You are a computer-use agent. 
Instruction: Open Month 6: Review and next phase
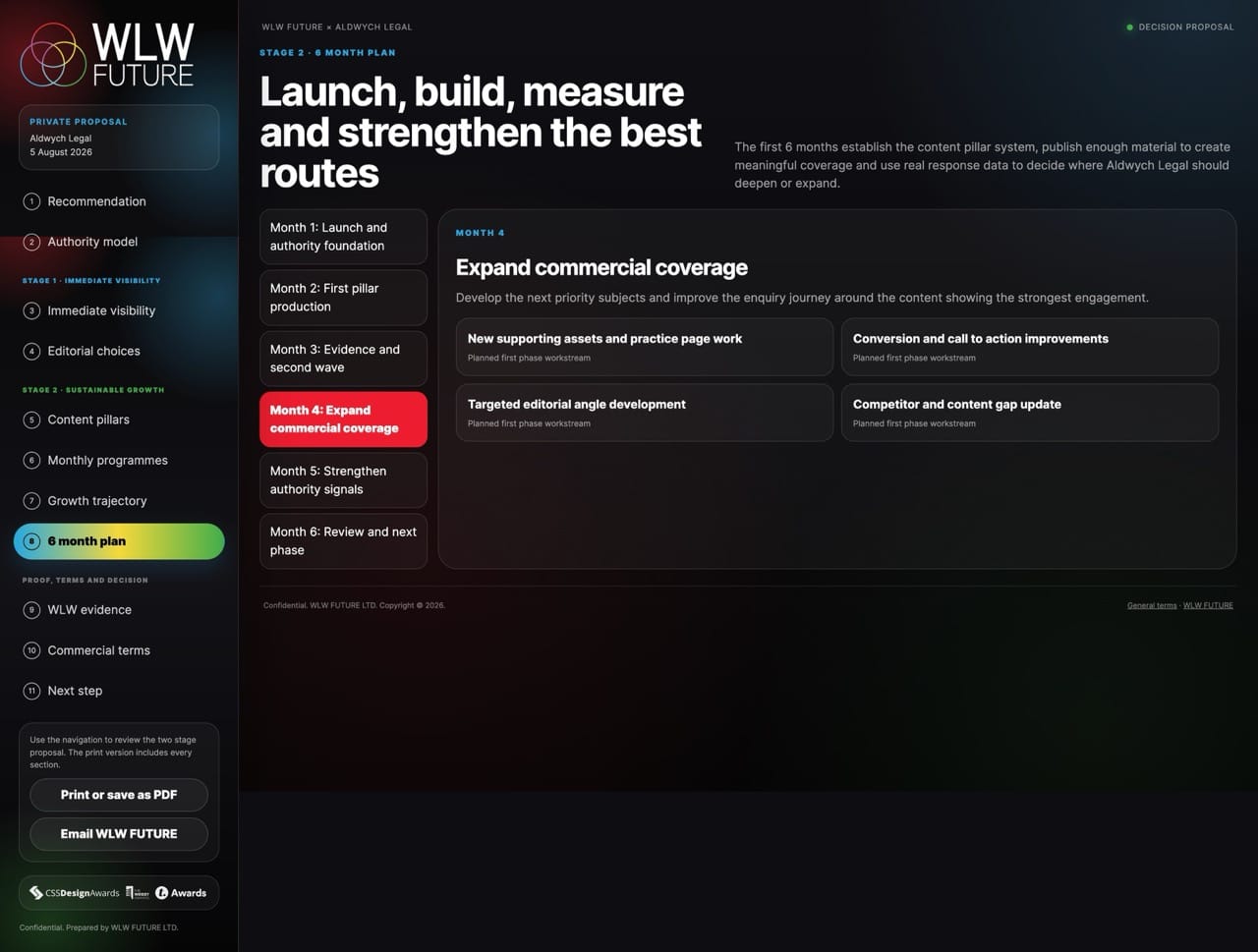point(343,541)
